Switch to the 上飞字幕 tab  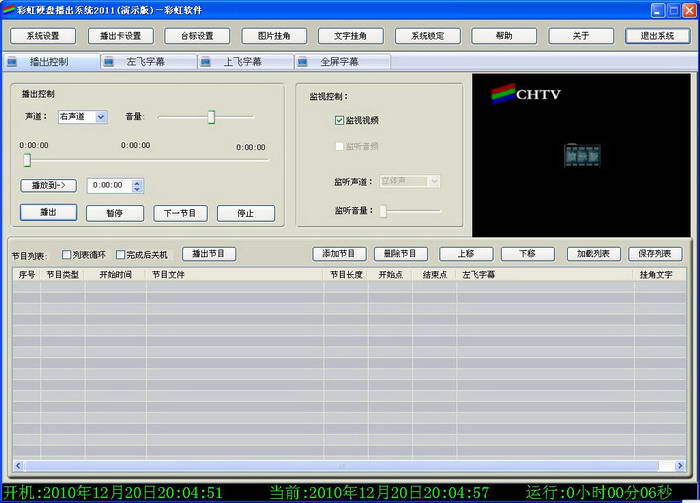[246, 62]
